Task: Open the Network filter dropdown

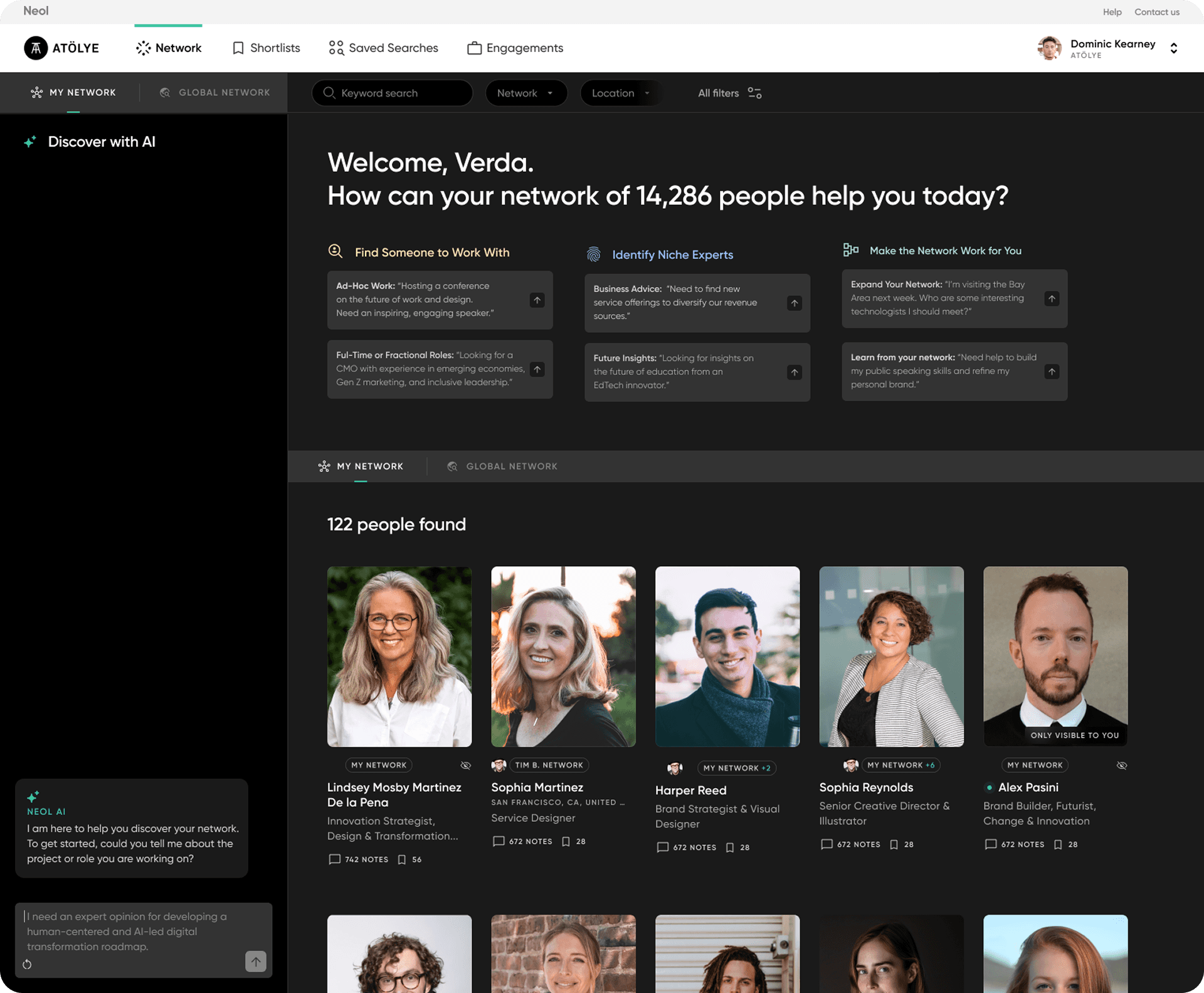Action: tap(525, 93)
